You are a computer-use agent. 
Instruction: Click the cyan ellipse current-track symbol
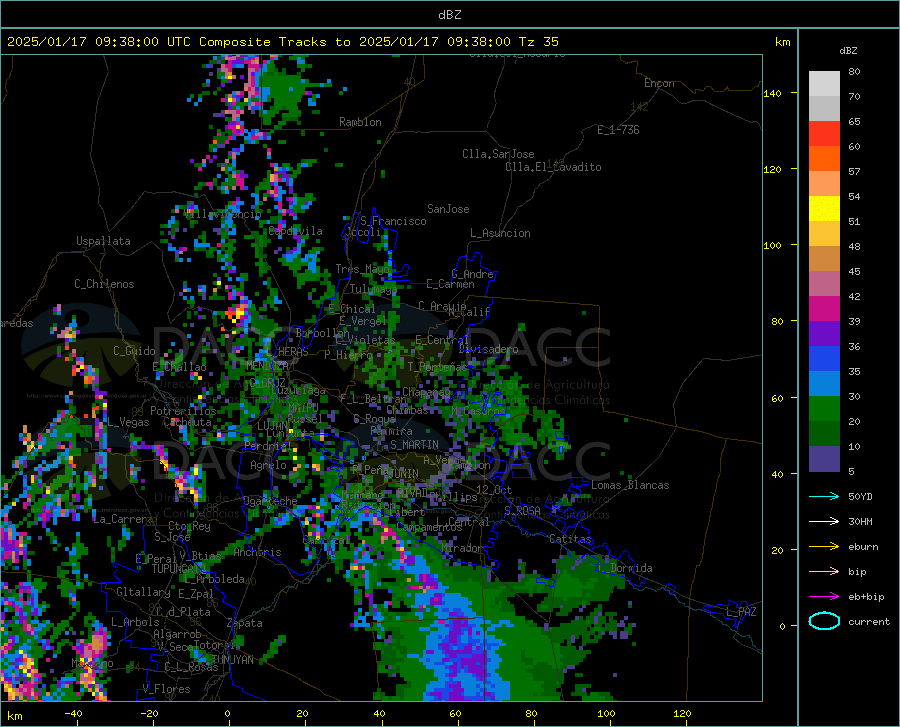824,621
